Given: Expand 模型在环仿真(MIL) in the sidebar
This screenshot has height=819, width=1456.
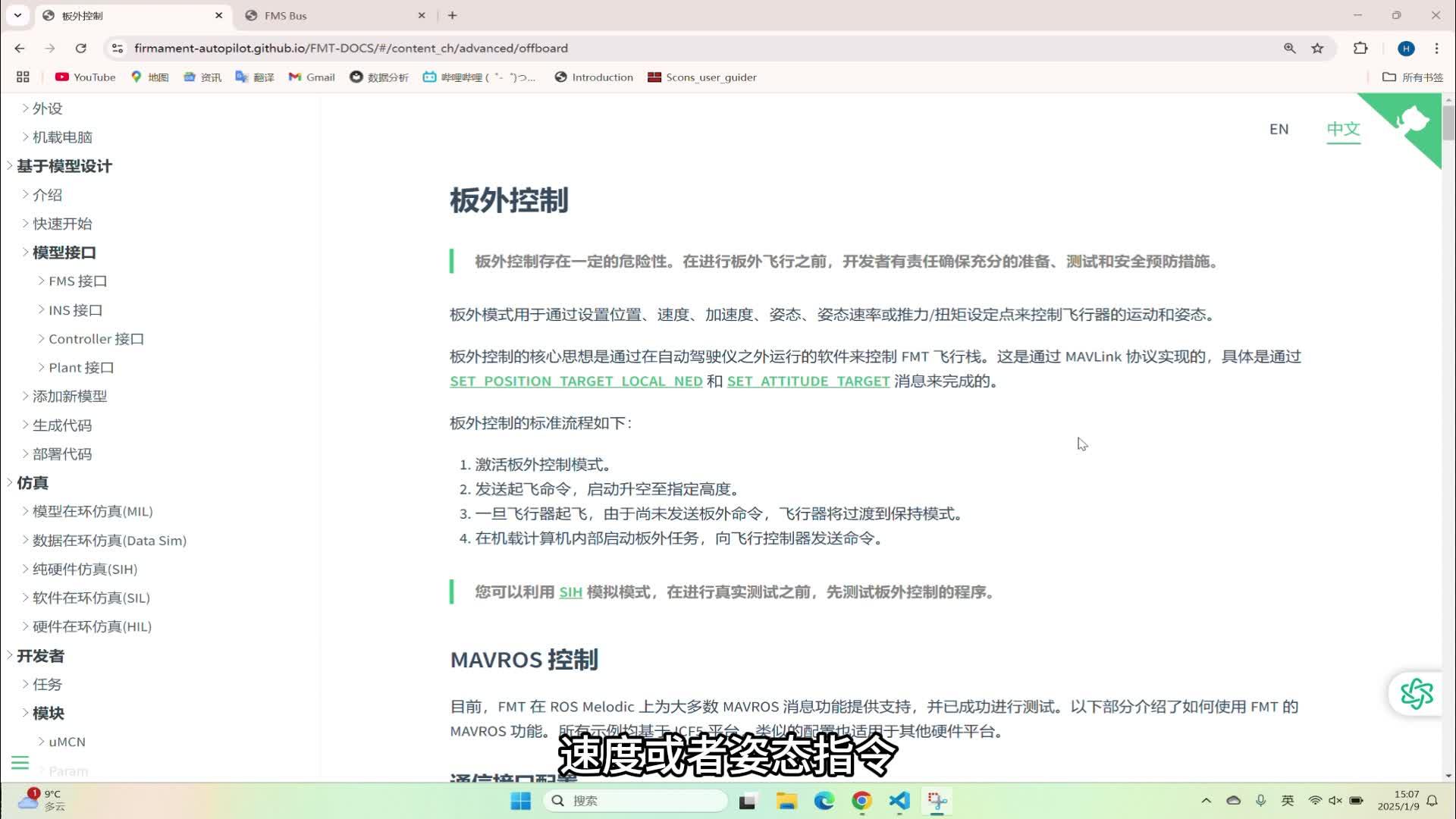Looking at the screenshot, I should pyautogui.click(x=91, y=511).
